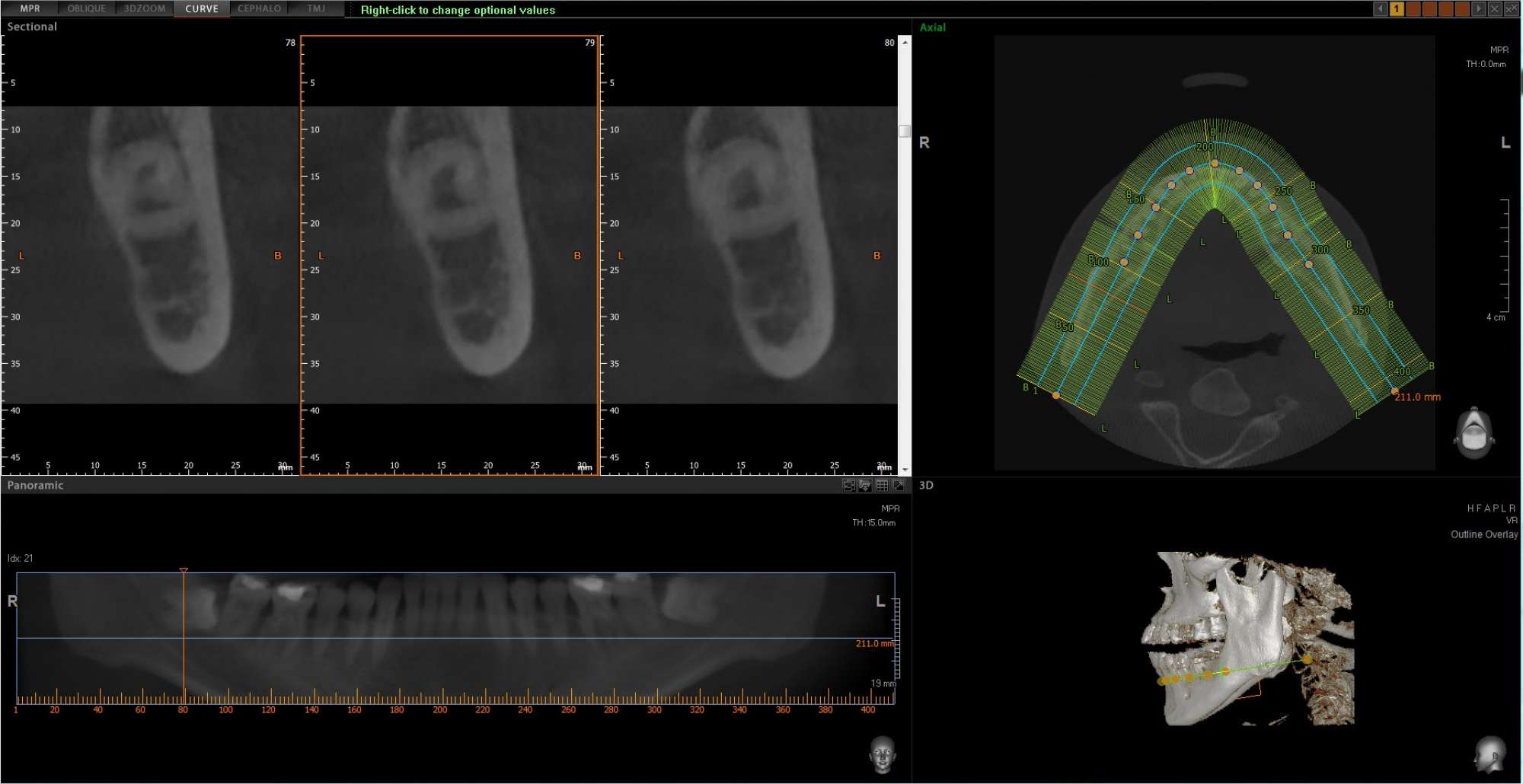The image size is (1523, 784).
Task: Click the F orientation letter in 3D view
Action: click(x=1478, y=508)
